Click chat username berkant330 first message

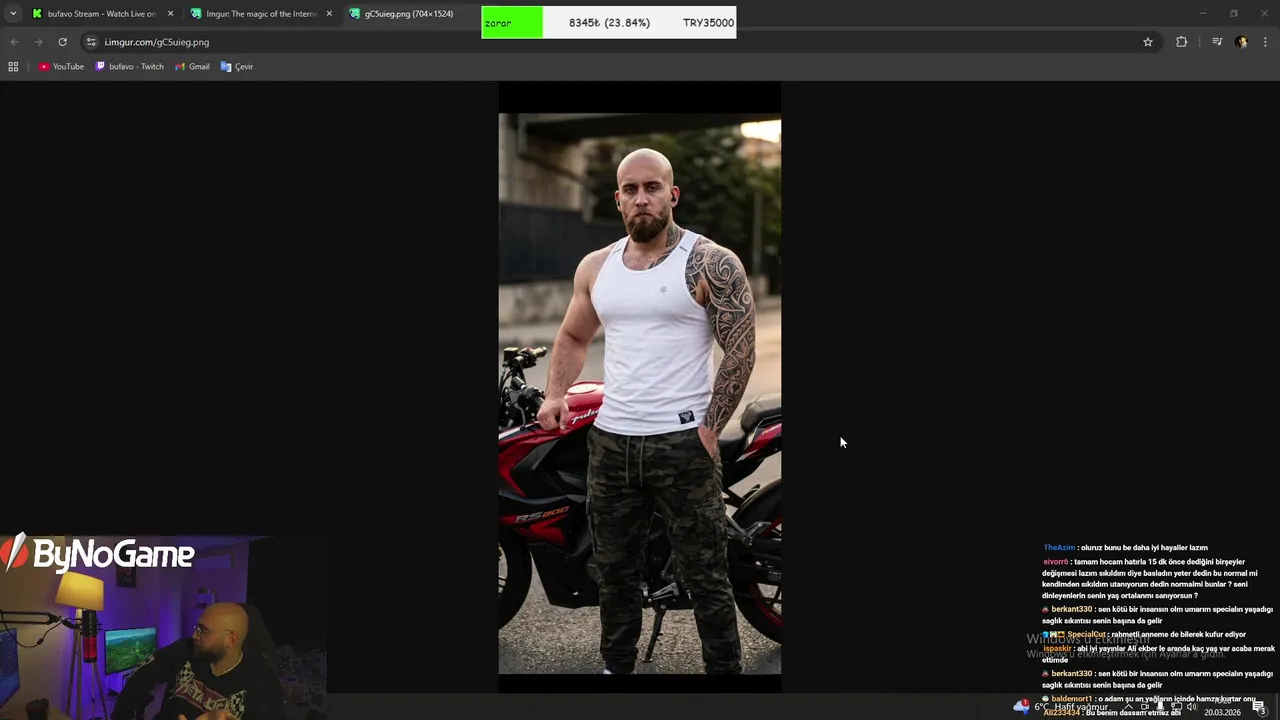1071,609
